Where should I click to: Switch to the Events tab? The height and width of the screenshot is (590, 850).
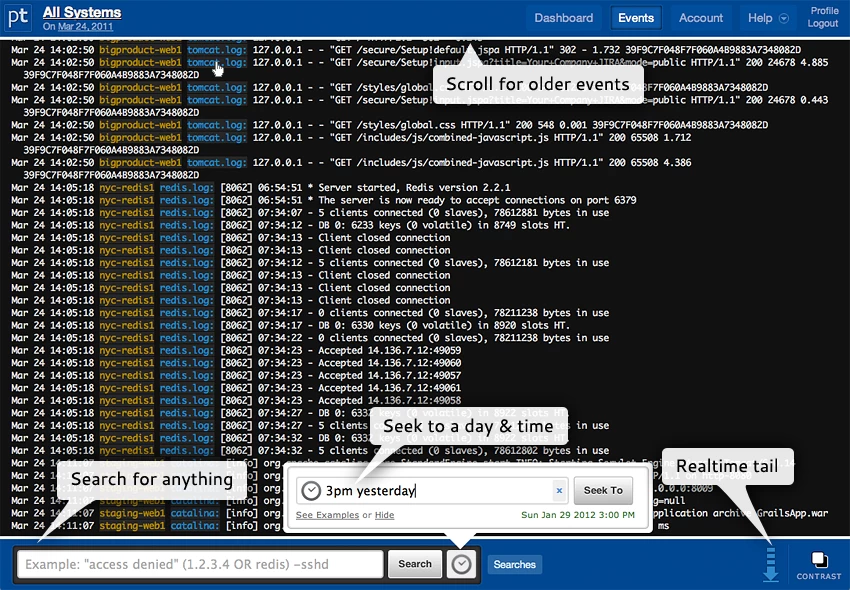[636, 18]
